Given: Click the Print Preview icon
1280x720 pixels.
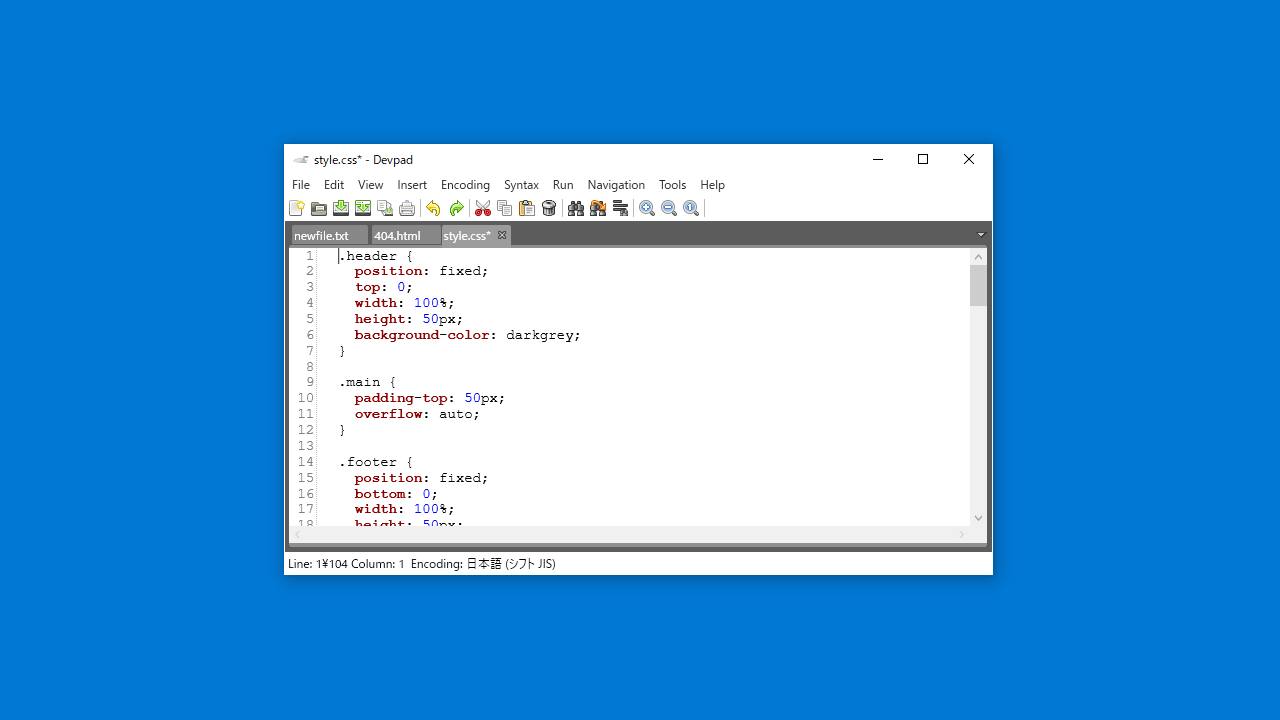Looking at the screenshot, I should tap(385, 208).
